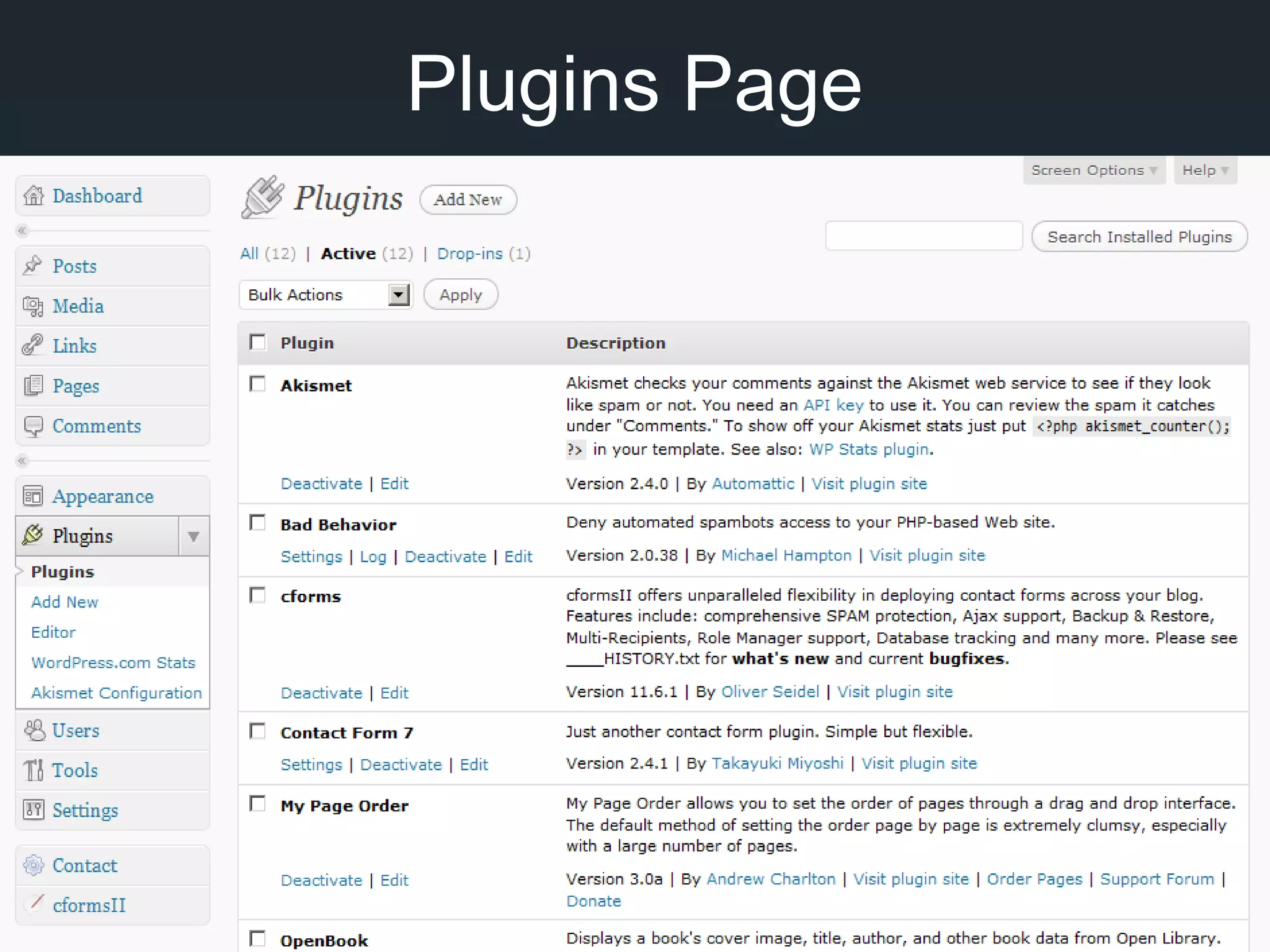Viewport: 1270px width, 952px height.
Task: Open the API key link
Action: point(833,405)
